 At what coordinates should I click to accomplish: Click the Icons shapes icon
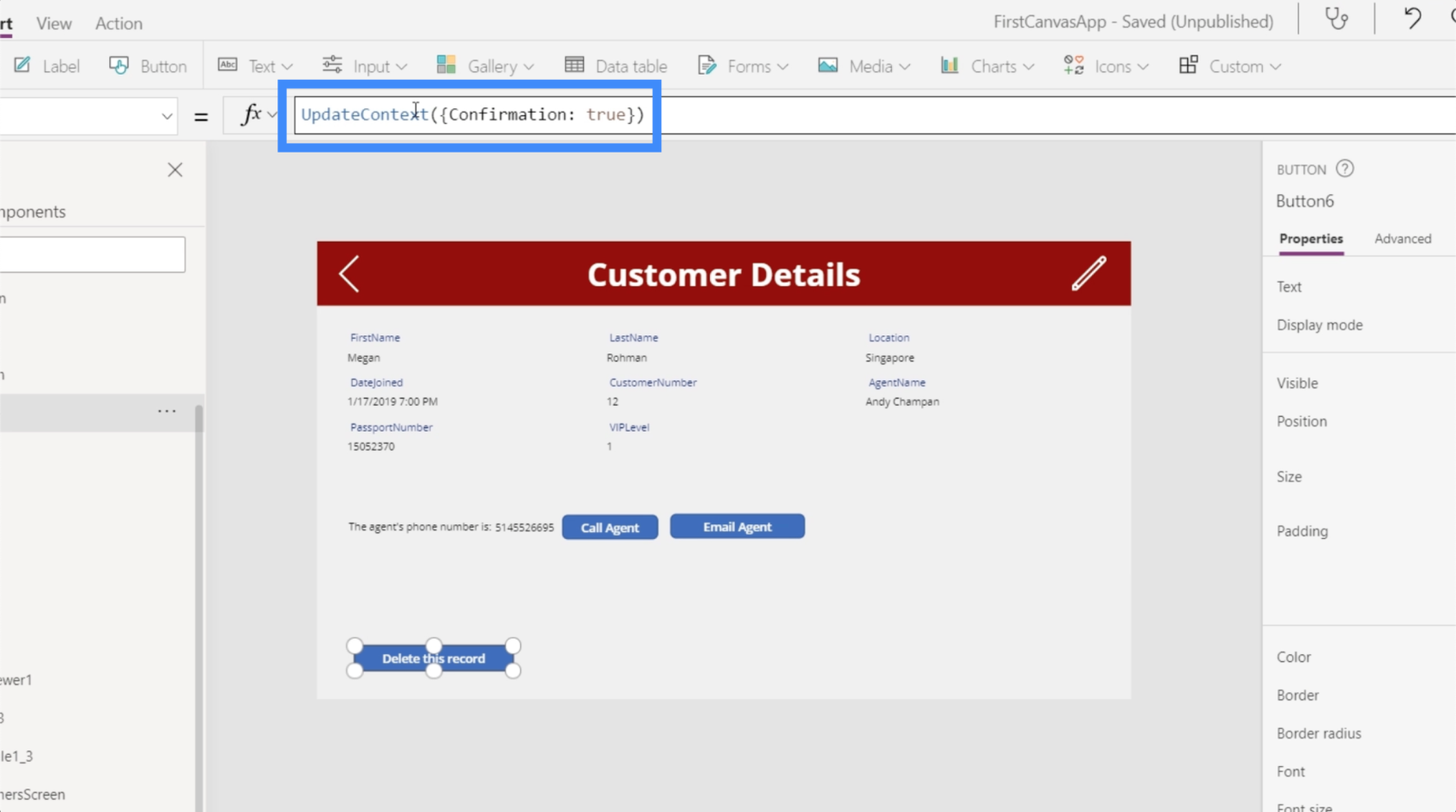coord(1074,65)
